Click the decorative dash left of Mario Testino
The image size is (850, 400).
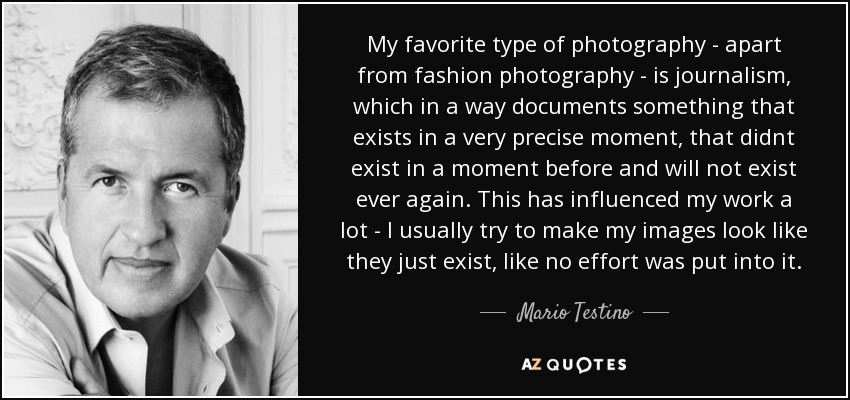click(493, 313)
